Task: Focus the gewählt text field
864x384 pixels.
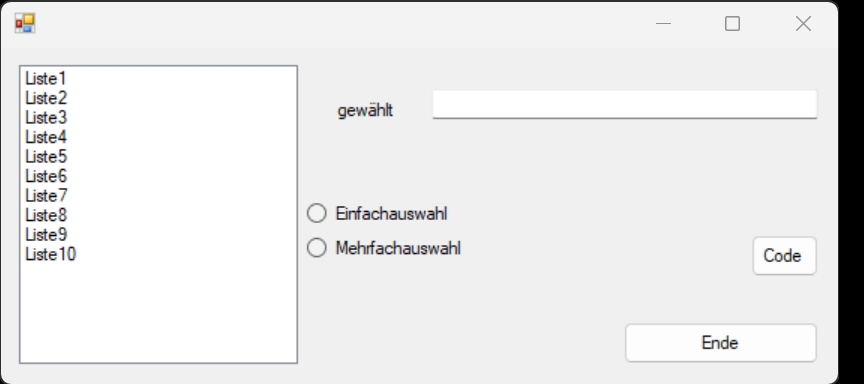Action: pyautogui.click(x=624, y=105)
